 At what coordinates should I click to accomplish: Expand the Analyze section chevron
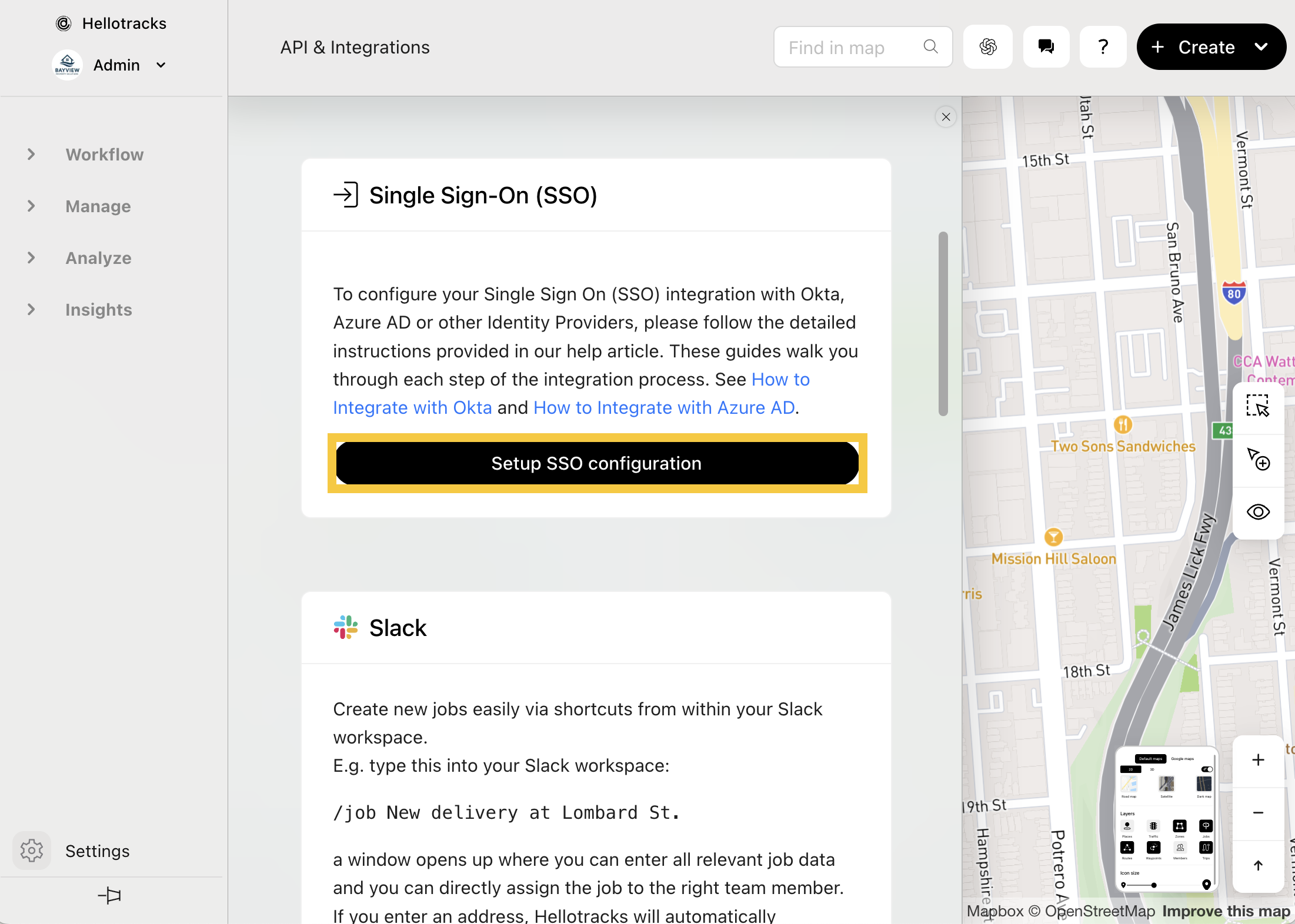[31, 258]
